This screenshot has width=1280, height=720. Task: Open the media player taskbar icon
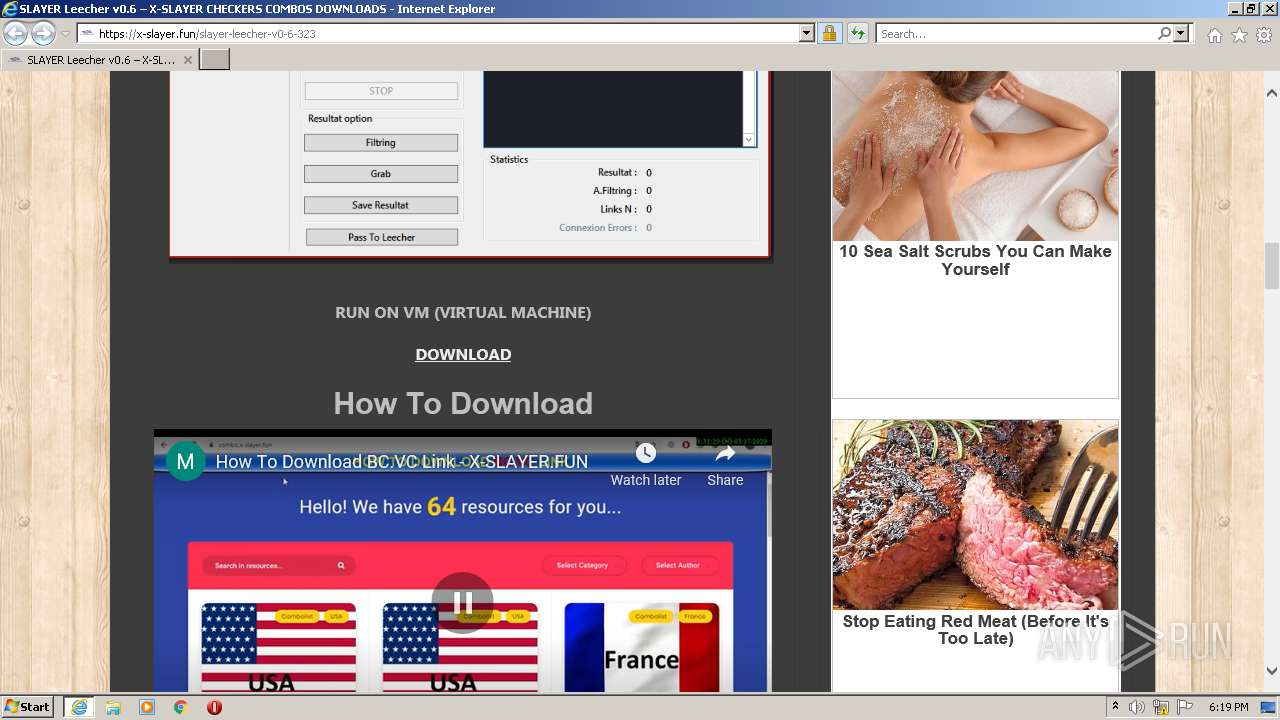147,707
